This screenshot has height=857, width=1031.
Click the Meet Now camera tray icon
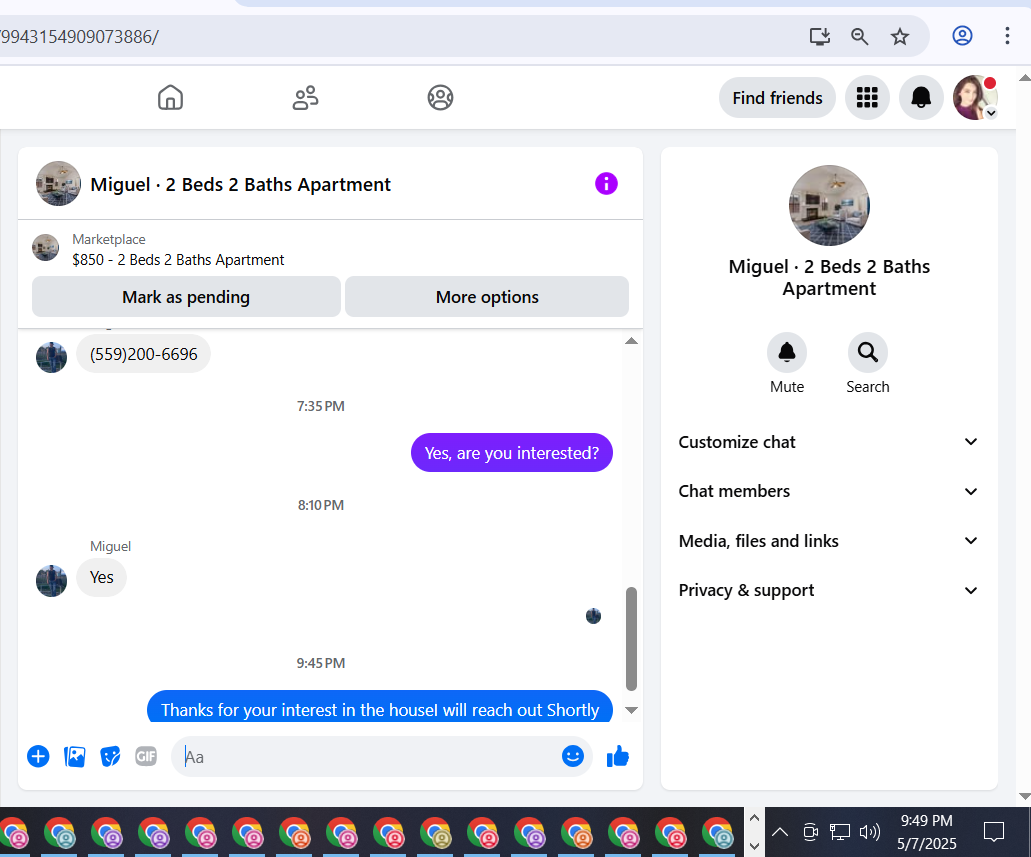click(x=810, y=832)
